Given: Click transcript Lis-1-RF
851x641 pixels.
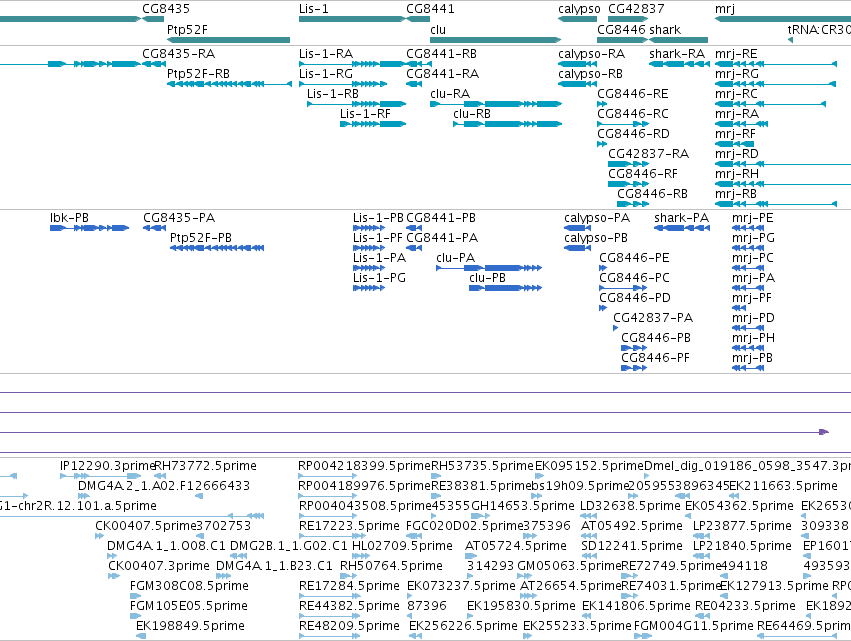Looking at the screenshot, I should point(373,124).
